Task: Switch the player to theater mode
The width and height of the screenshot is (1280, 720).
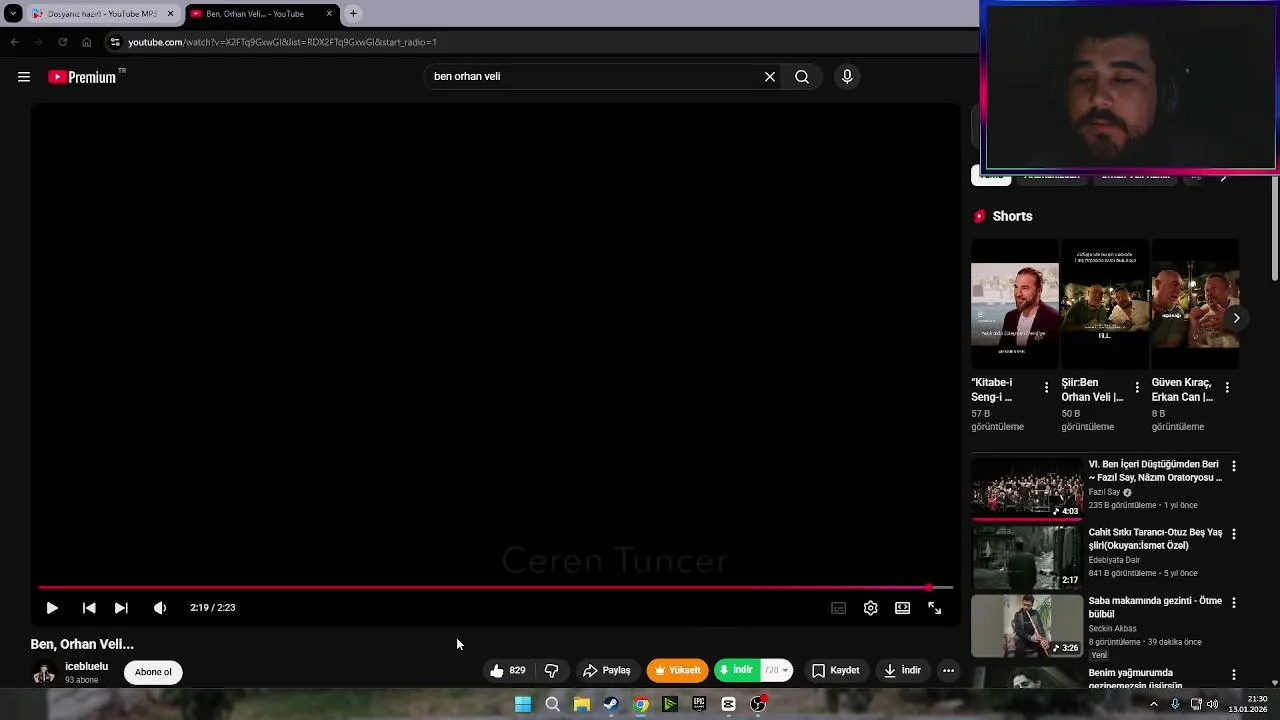Action: point(903,608)
